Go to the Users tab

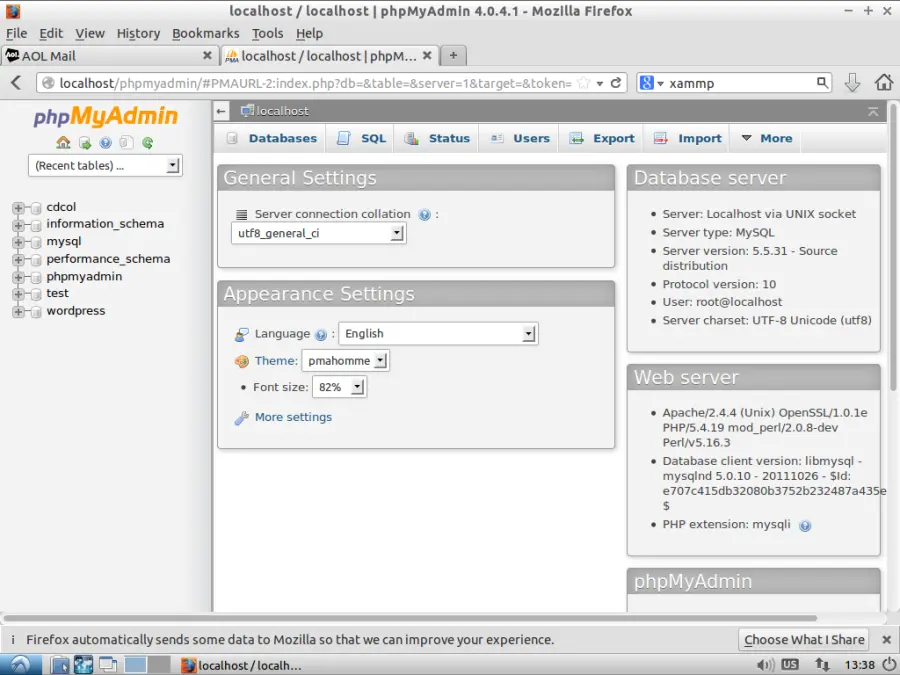519,138
